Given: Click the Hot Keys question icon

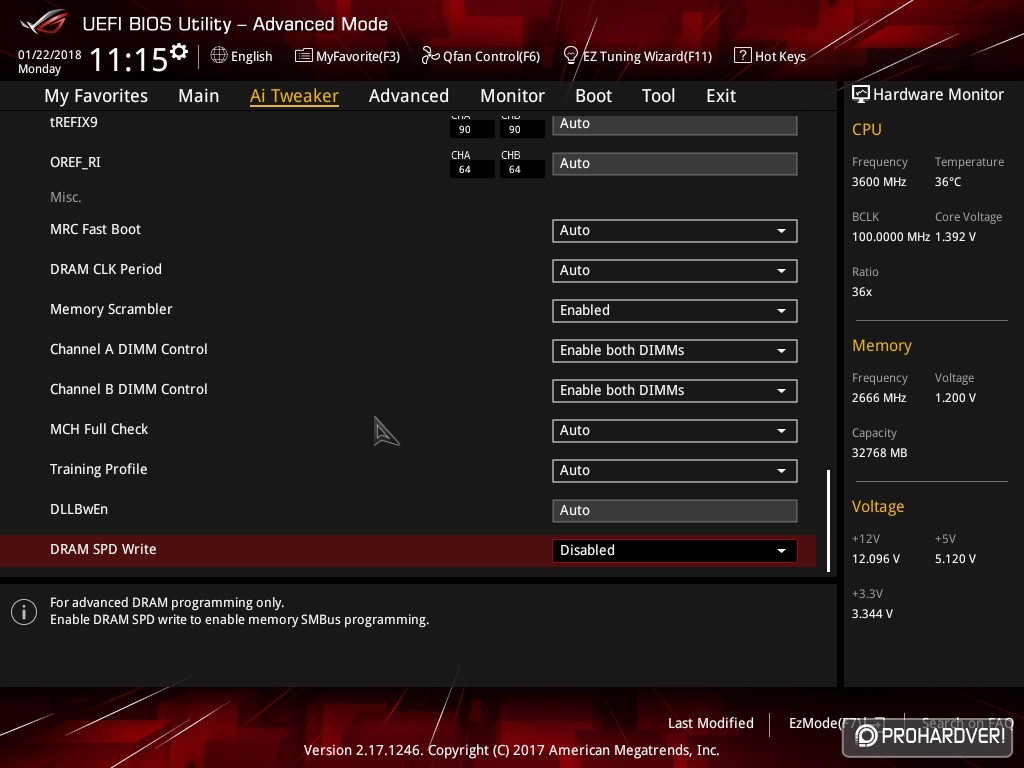Looking at the screenshot, I should click(x=743, y=56).
